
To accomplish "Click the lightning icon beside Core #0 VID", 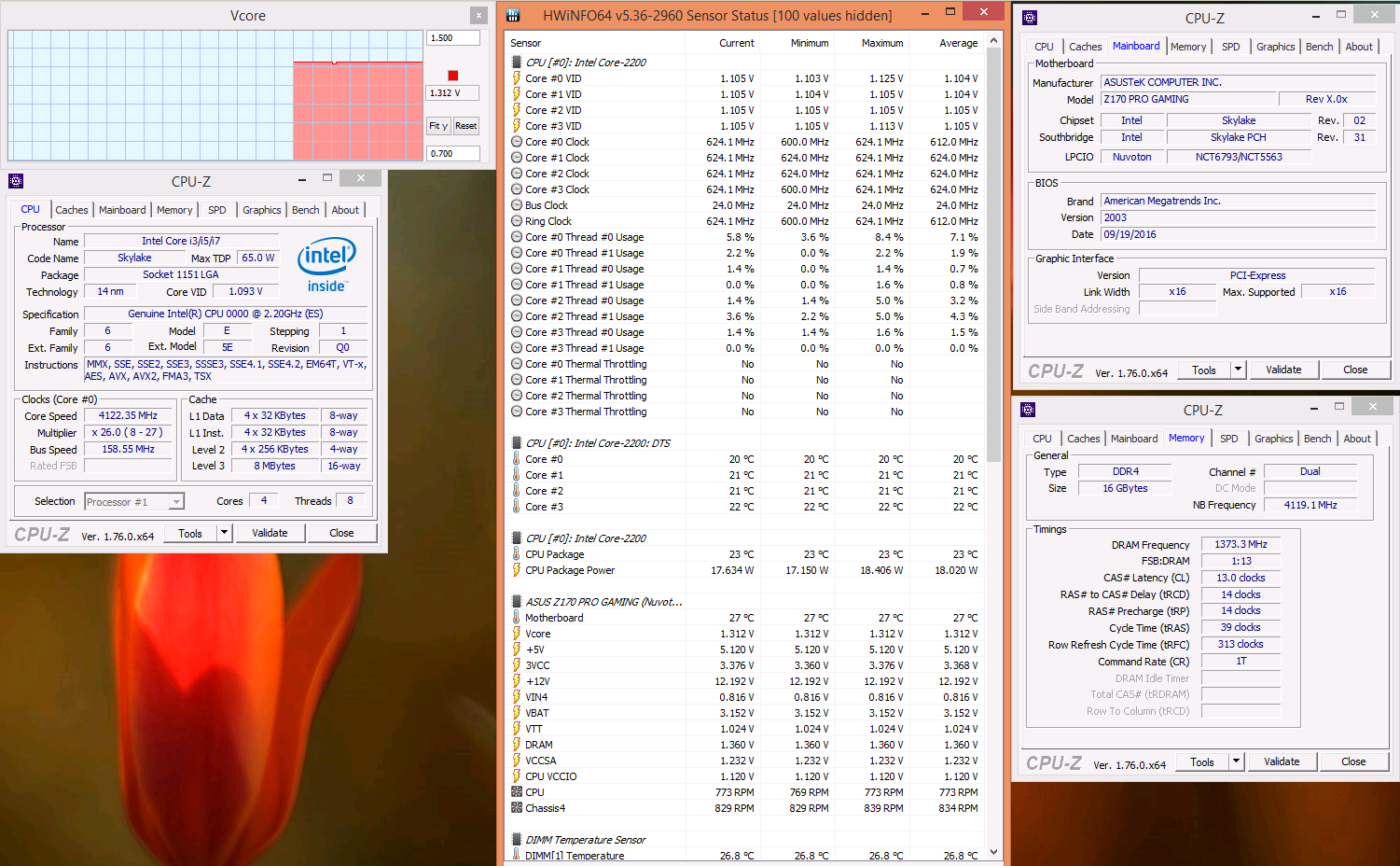I will tap(517, 78).
